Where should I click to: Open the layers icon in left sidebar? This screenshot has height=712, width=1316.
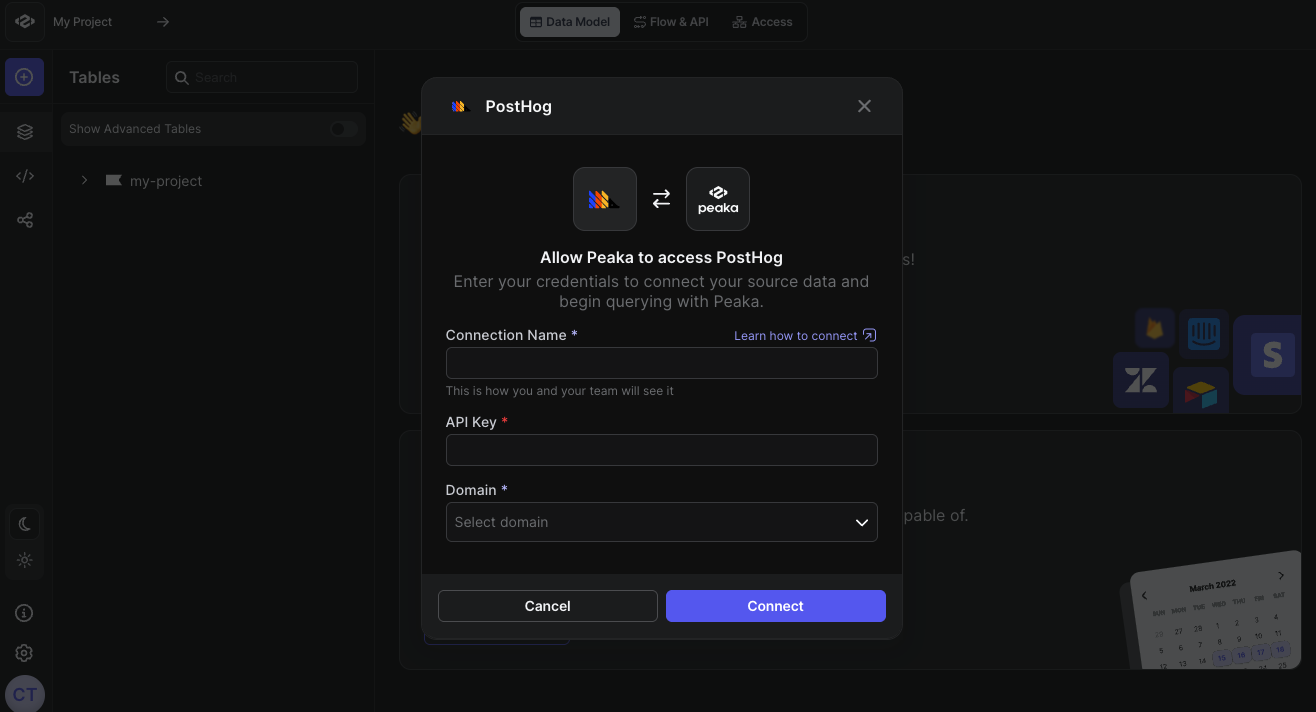(x=25, y=132)
